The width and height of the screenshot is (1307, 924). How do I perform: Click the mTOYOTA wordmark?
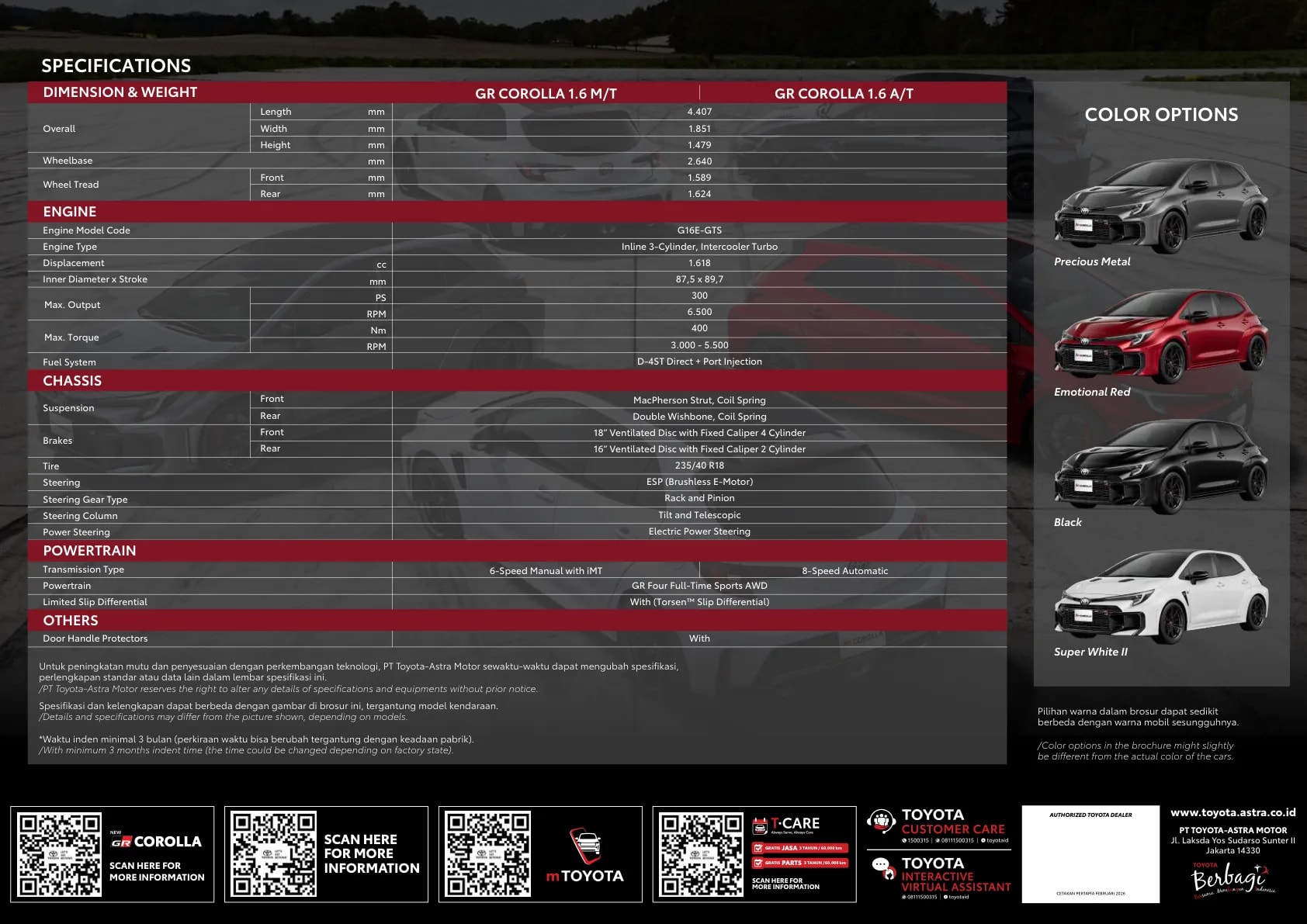click(x=585, y=876)
